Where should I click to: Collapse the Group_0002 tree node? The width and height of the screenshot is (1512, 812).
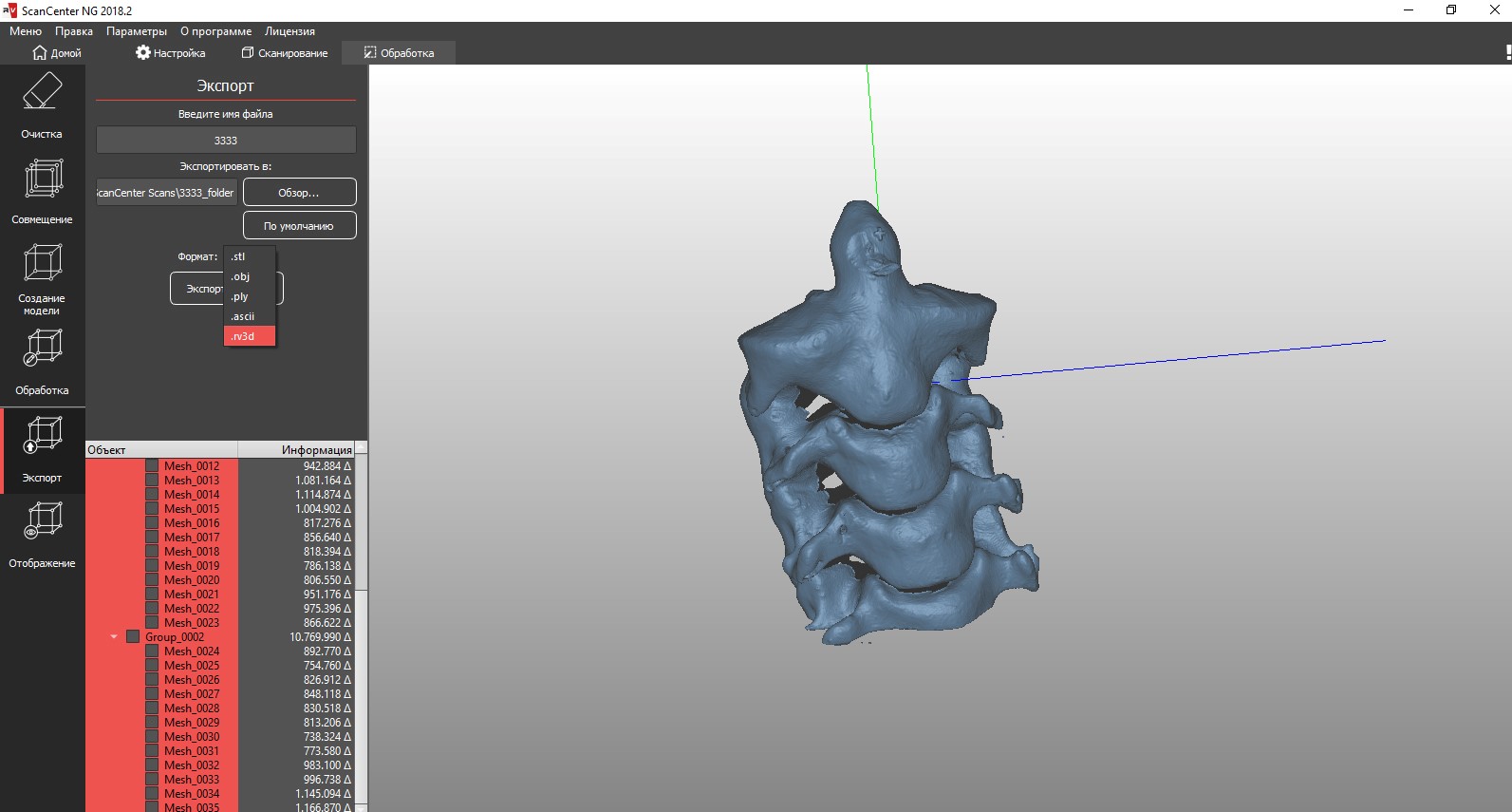click(x=114, y=637)
